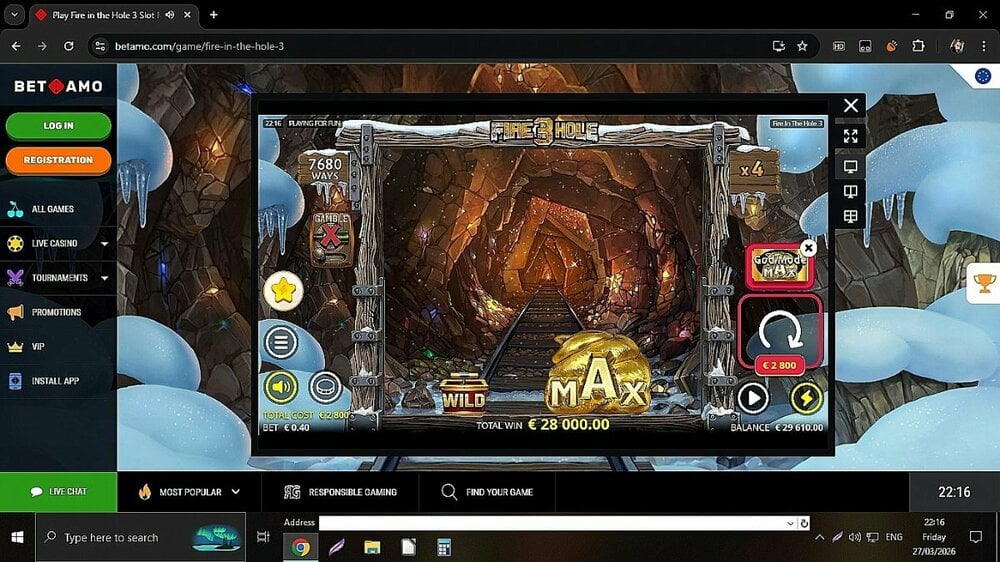The width and height of the screenshot is (1000, 562).
Task: Select the single-screen layout icon
Action: [x=851, y=166]
